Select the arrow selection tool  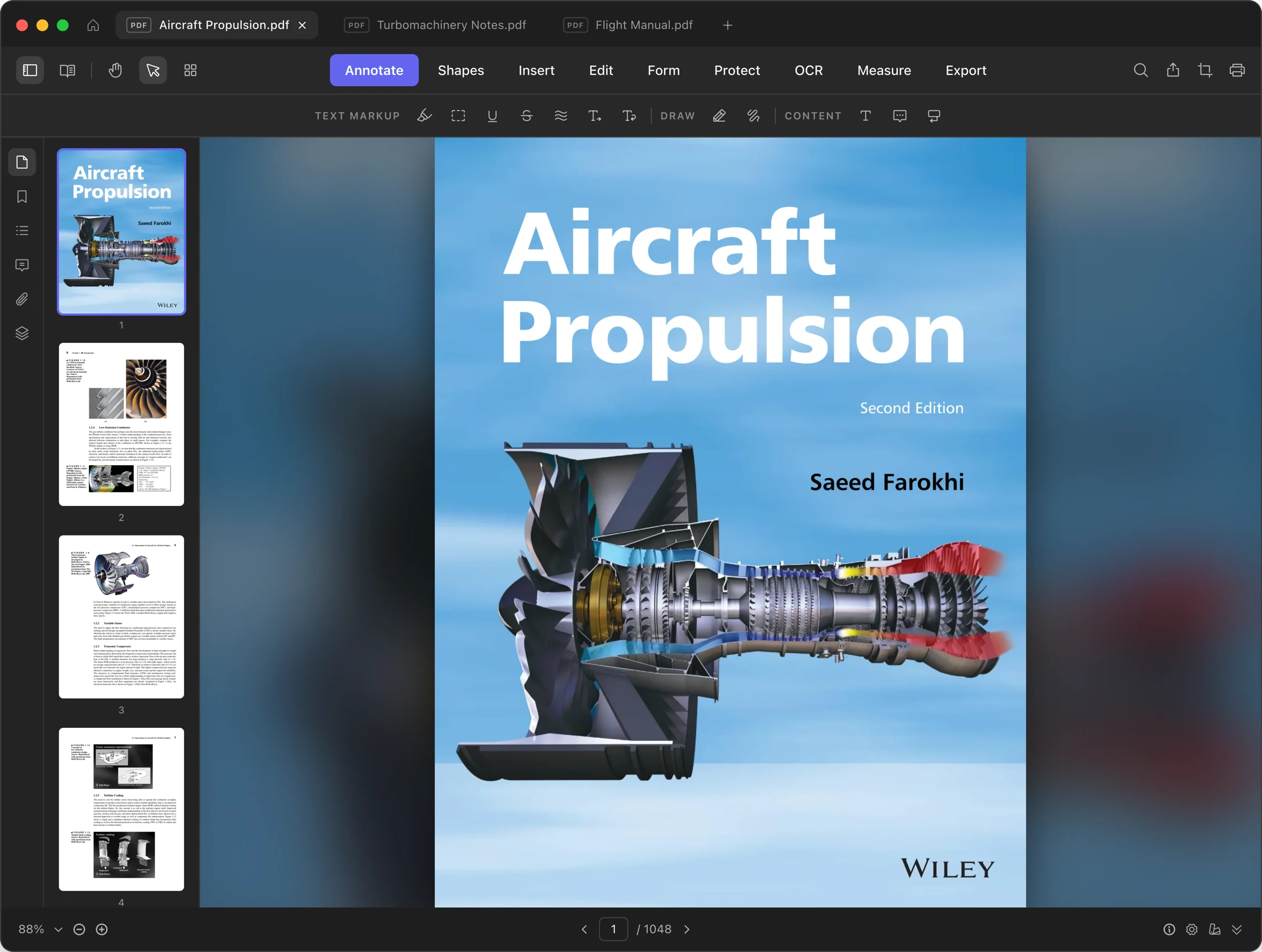point(153,70)
